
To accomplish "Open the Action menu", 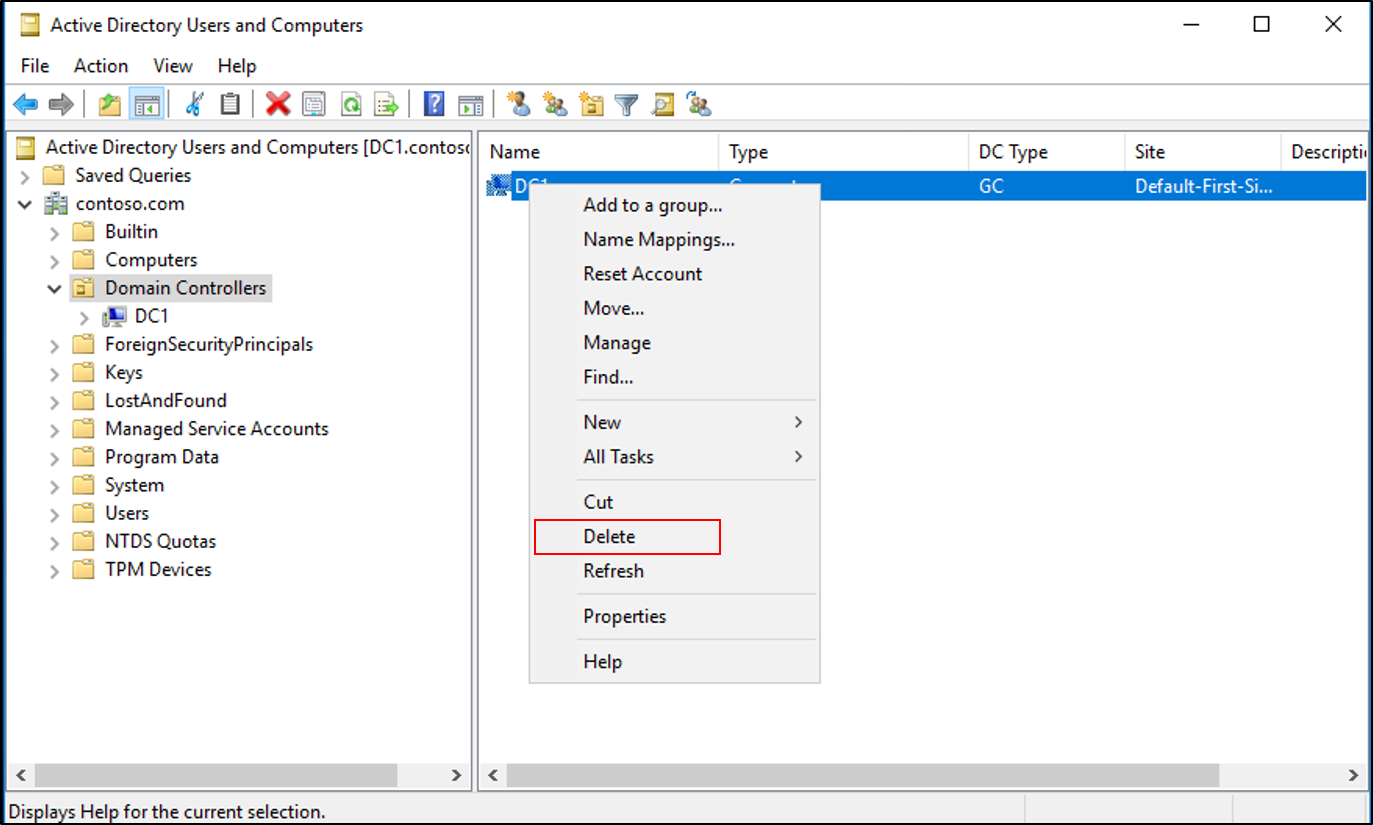I will coord(101,66).
